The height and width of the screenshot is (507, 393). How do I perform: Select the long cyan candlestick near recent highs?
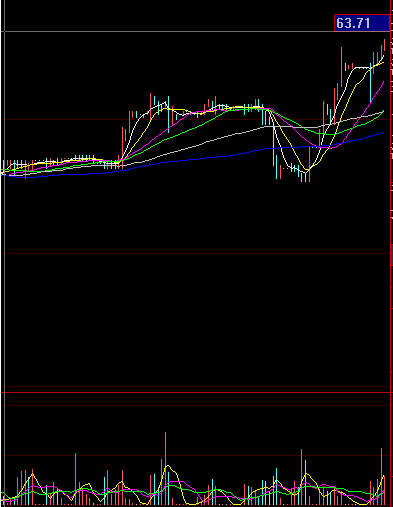pos(371,83)
